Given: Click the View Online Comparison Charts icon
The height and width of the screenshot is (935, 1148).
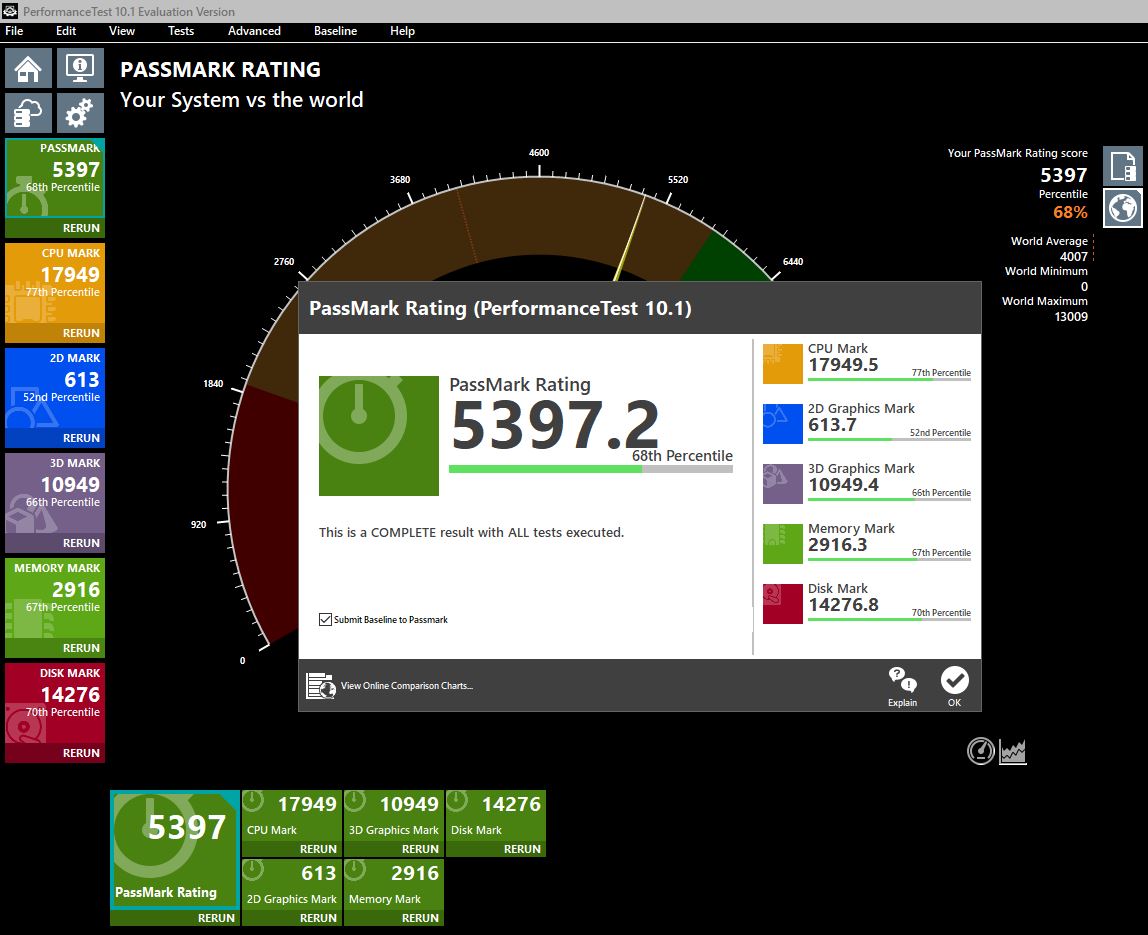Looking at the screenshot, I should [320, 685].
